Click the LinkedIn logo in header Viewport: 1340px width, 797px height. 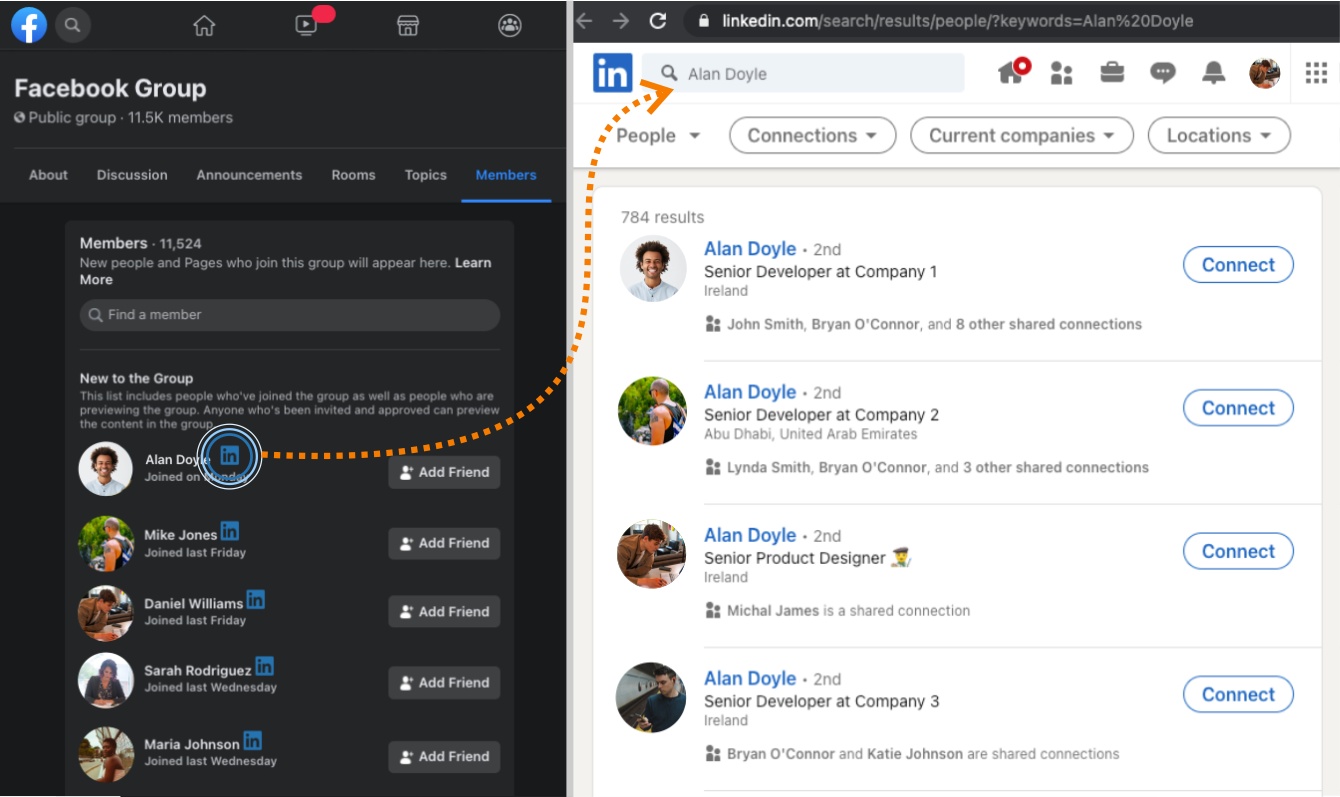click(x=613, y=73)
